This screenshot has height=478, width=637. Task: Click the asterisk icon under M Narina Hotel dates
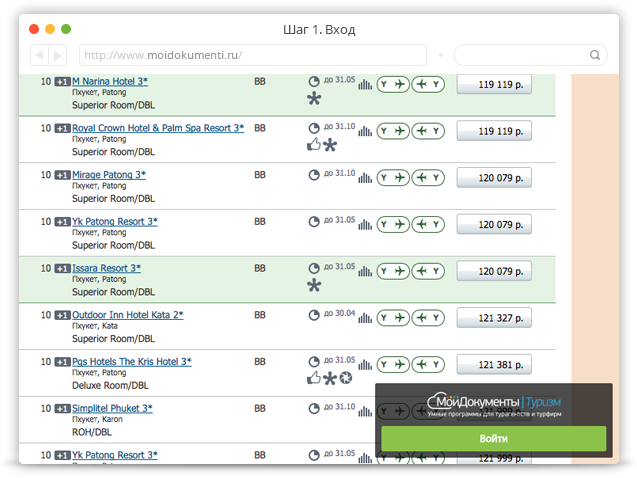tap(315, 98)
